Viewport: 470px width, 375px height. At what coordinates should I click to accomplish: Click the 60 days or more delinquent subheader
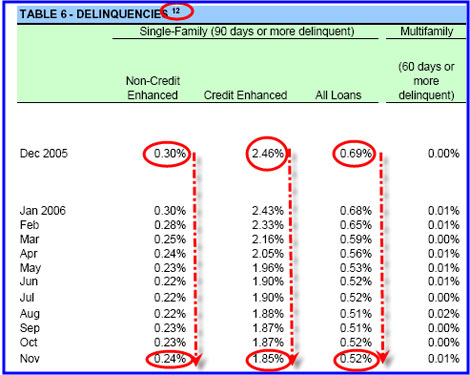click(426, 81)
